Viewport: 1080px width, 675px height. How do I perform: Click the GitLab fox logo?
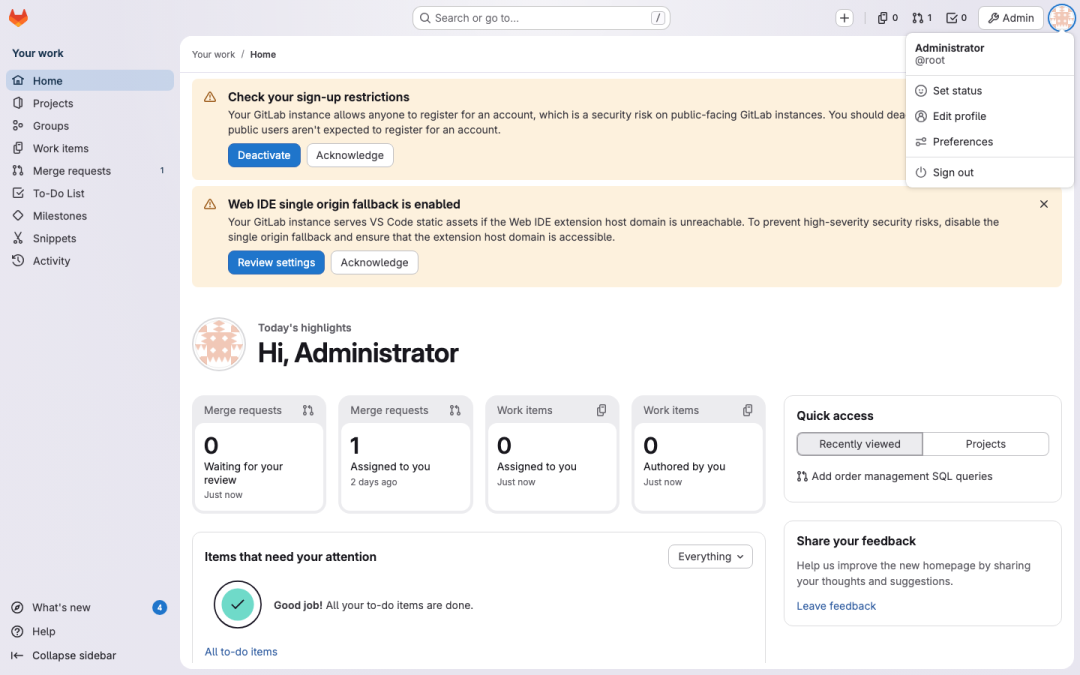tap(18, 18)
